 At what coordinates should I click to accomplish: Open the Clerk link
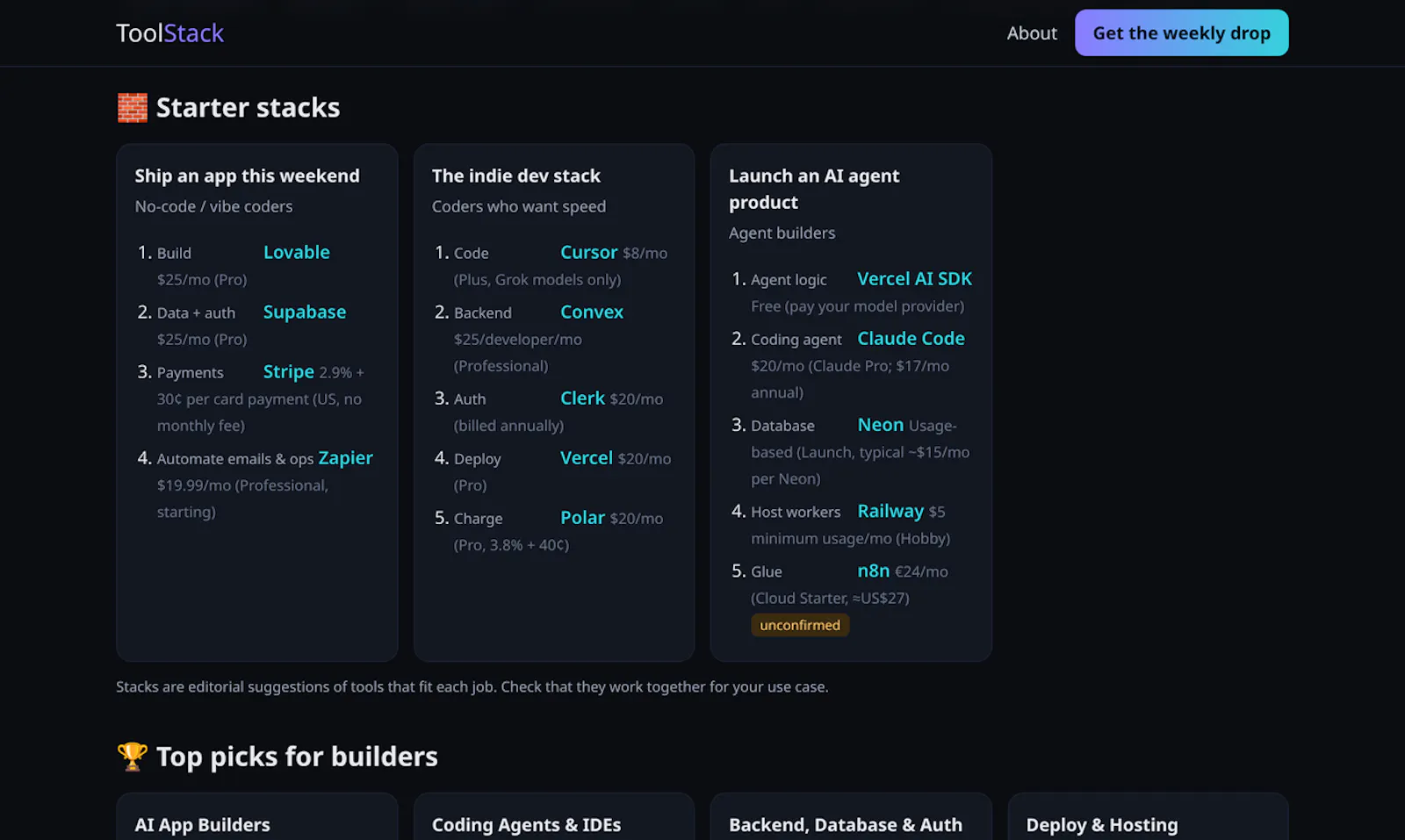click(583, 398)
